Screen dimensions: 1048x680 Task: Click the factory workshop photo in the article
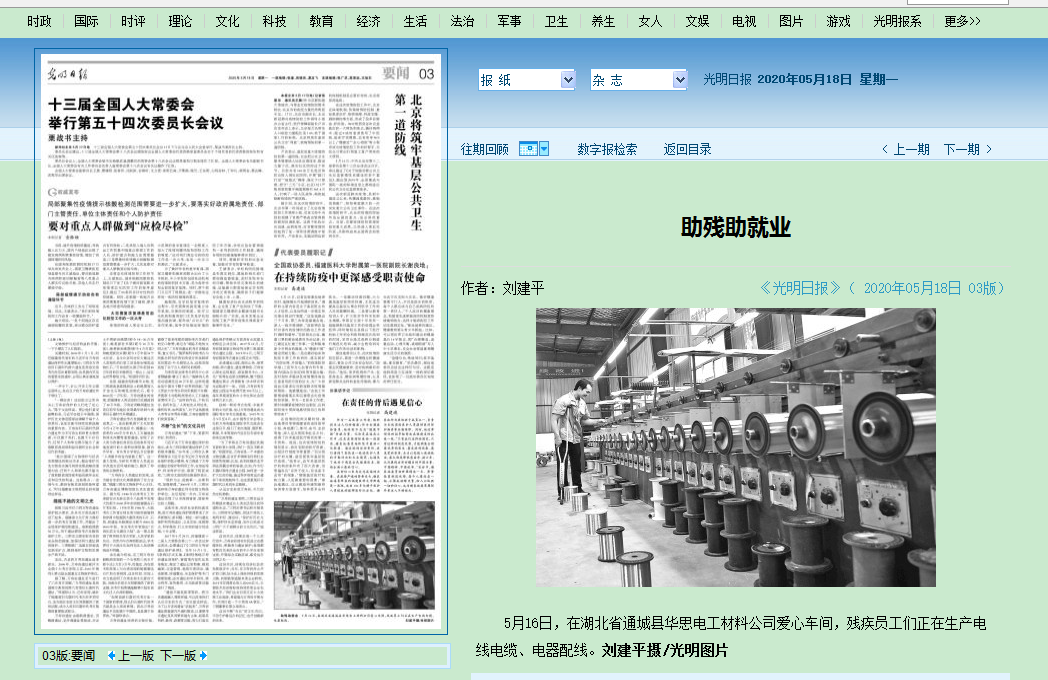point(735,447)
